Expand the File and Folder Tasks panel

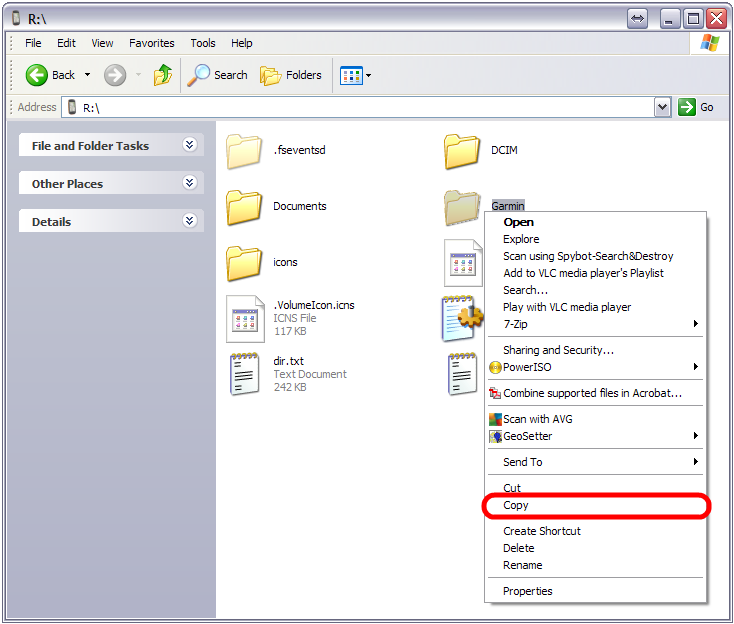point(189,145)
